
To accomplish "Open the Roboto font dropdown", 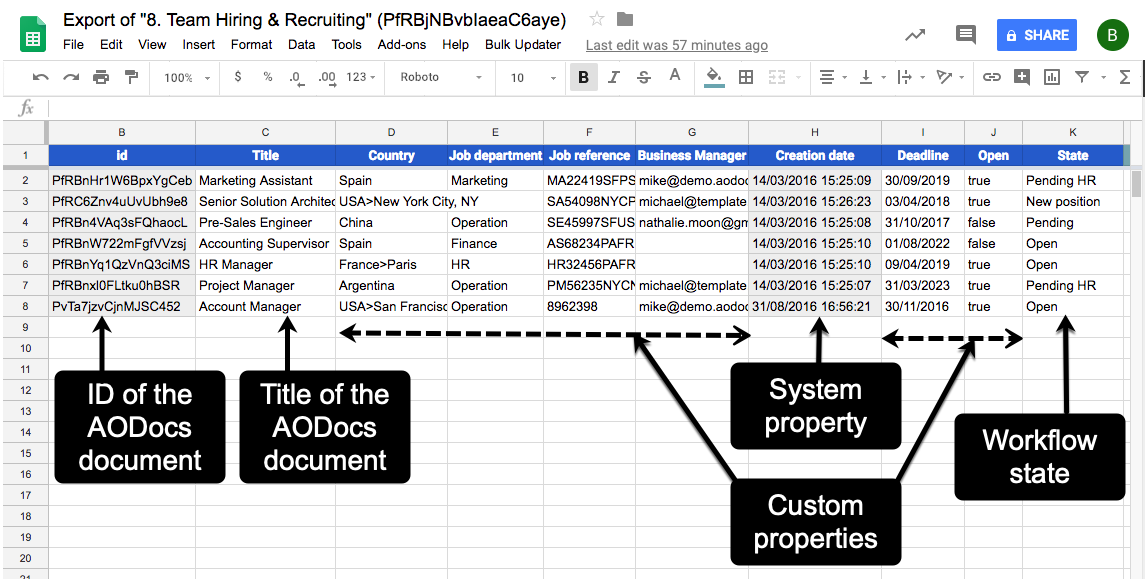I will click(441, 77).
